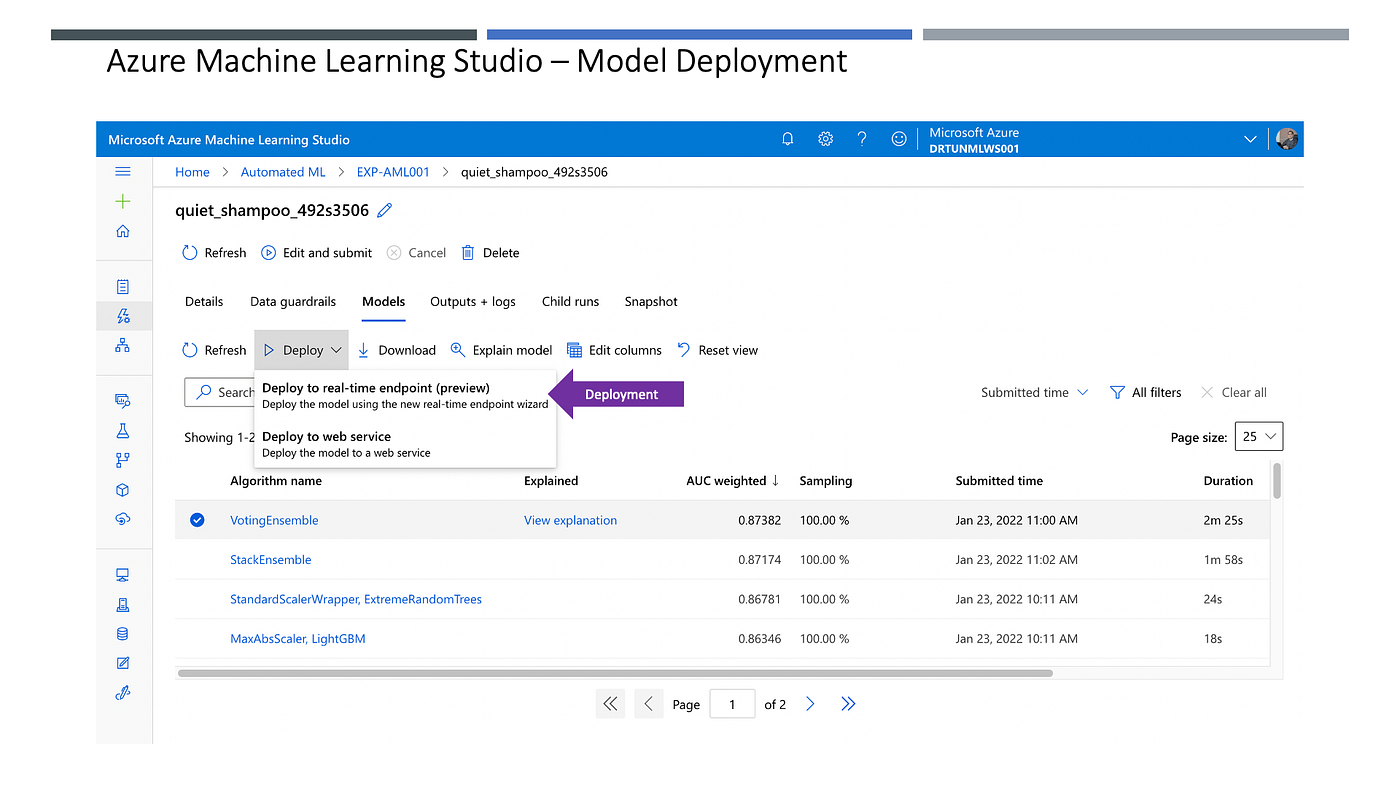Open the hamburger navigation menu

(123, 172)
